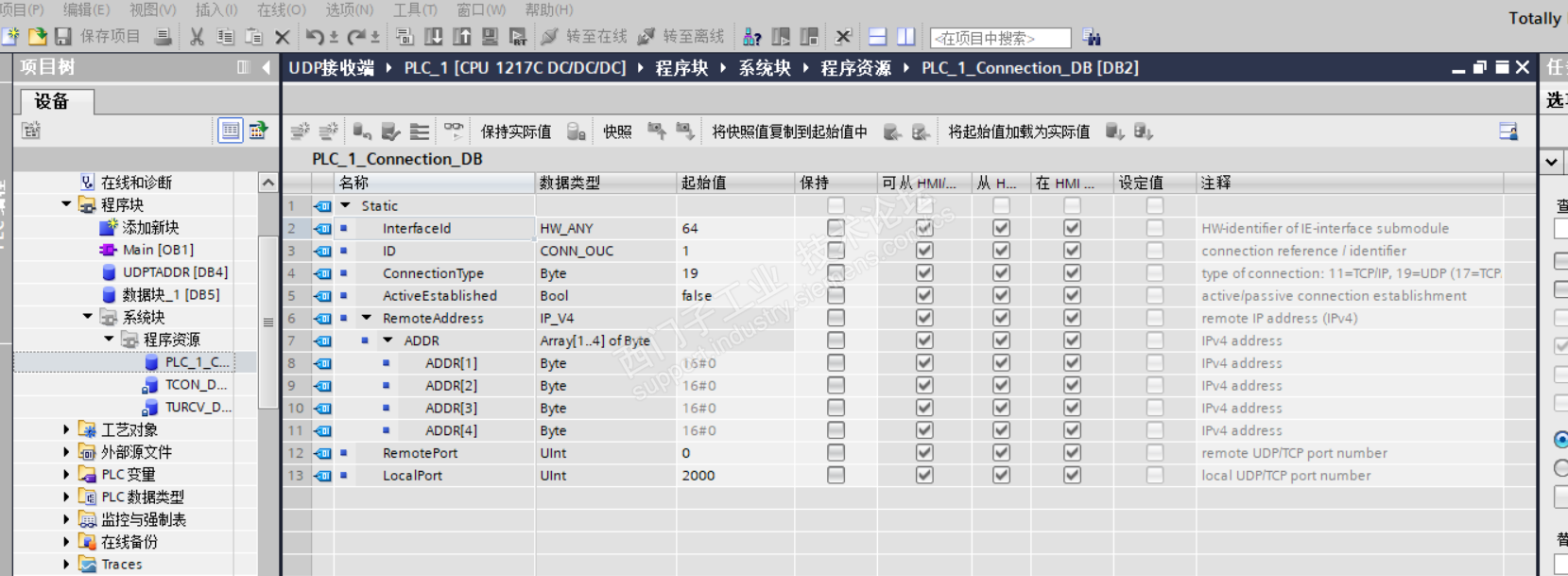Click the compile icon in main toolbar
The image size is (1568, 576).
pos(405,37)
